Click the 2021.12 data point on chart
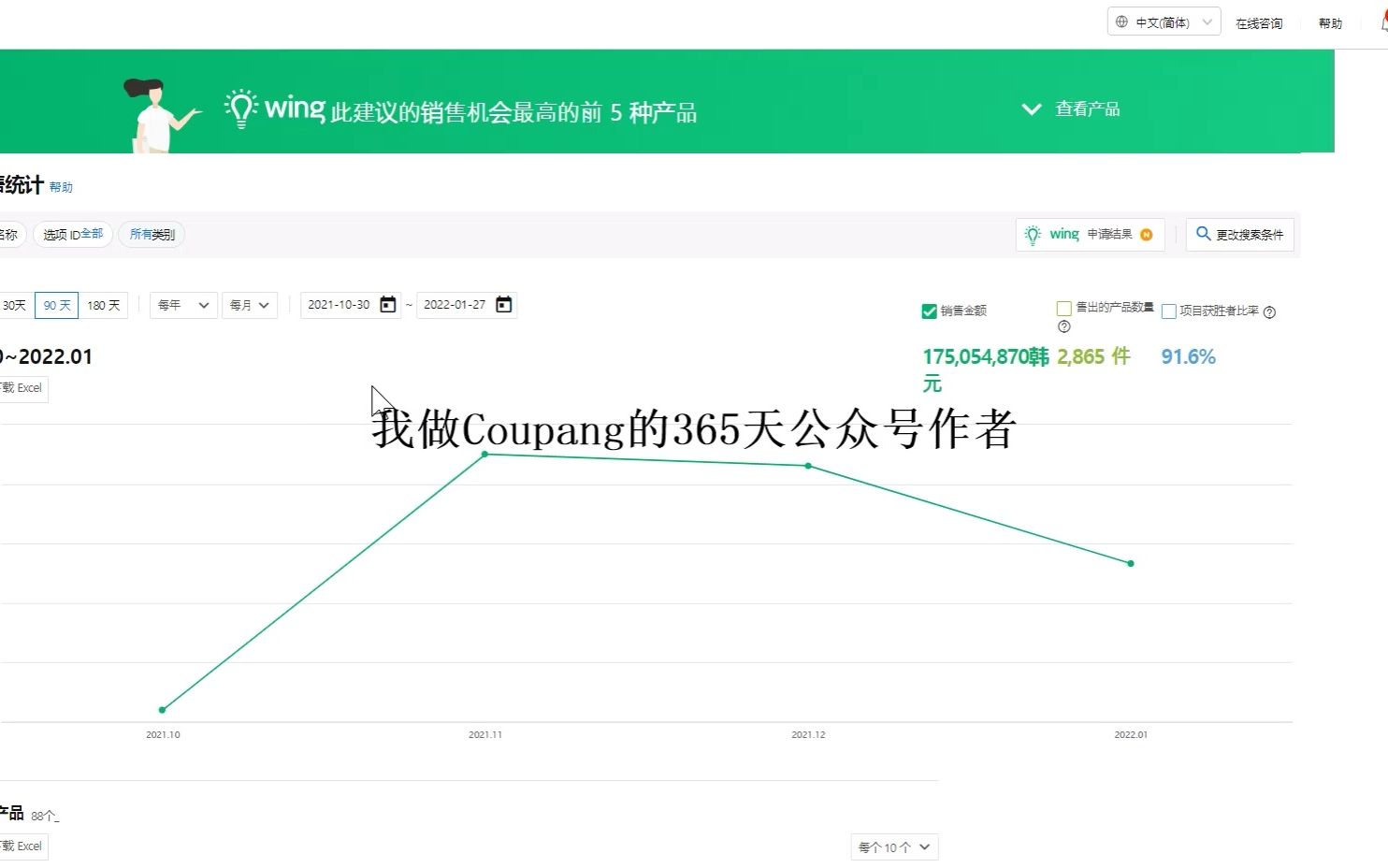Image resolution: width=1388 pixels, height=868 pixels. click(808, 466)
